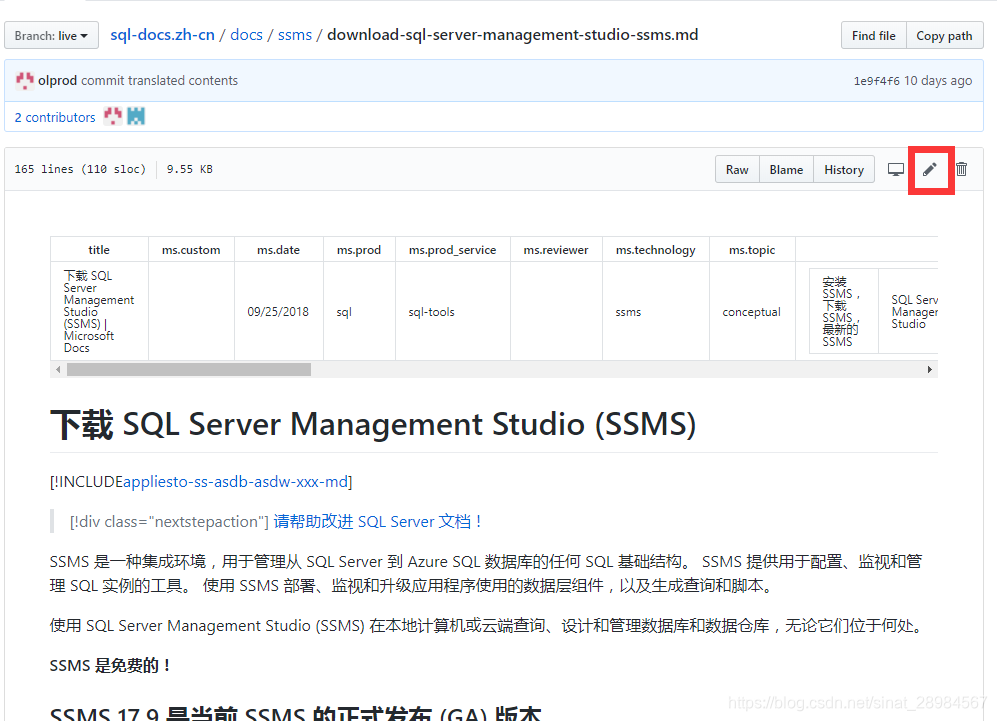Click first contributor avatar
Image resolution: width=997 pixels, height=721 pixels.
click(x=113, y=116)
